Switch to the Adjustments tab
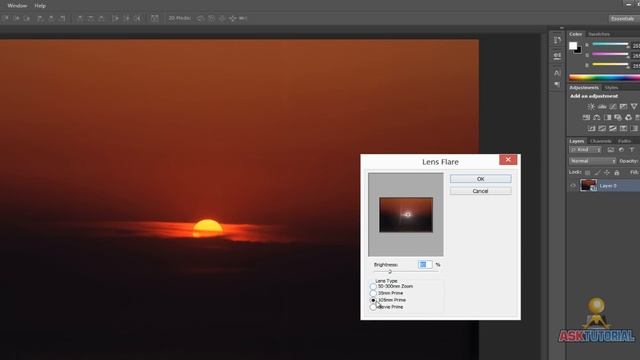The image size is (640, 360). click(x=584, y=88)
